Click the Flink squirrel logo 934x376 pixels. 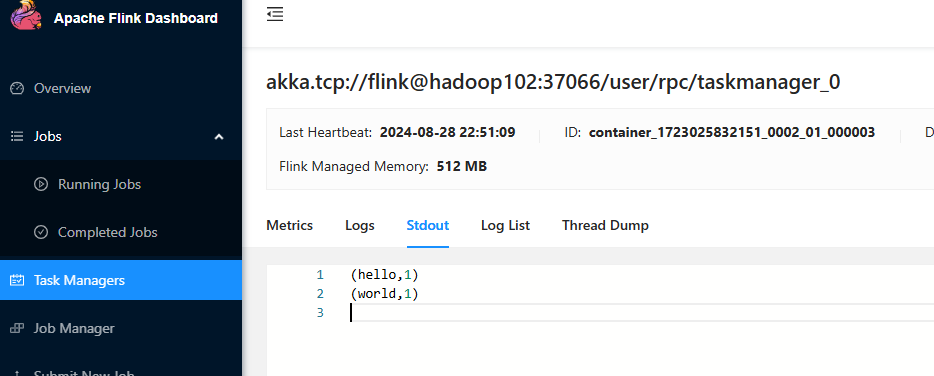[26, 15]
